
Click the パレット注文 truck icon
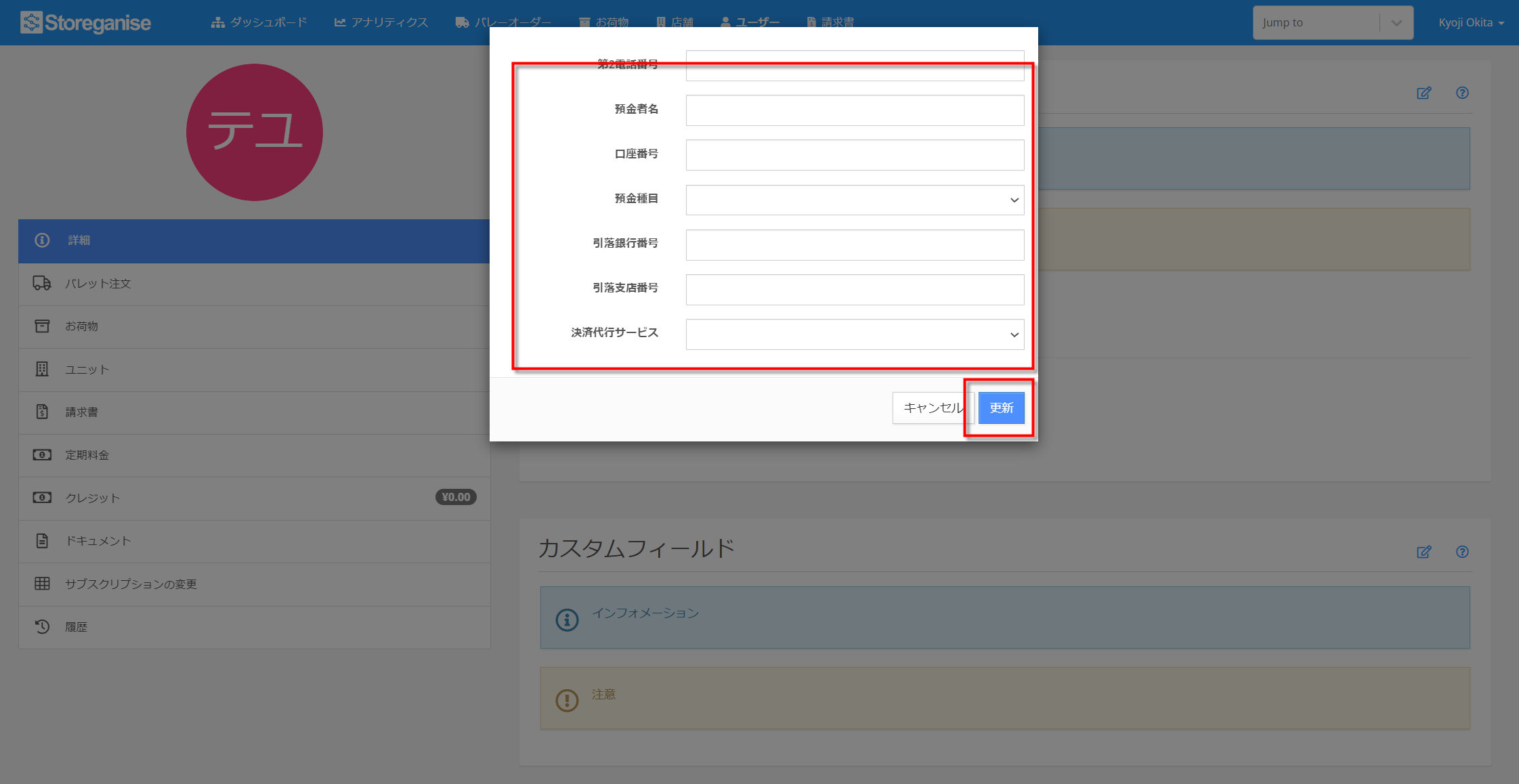tap(42, 283)
